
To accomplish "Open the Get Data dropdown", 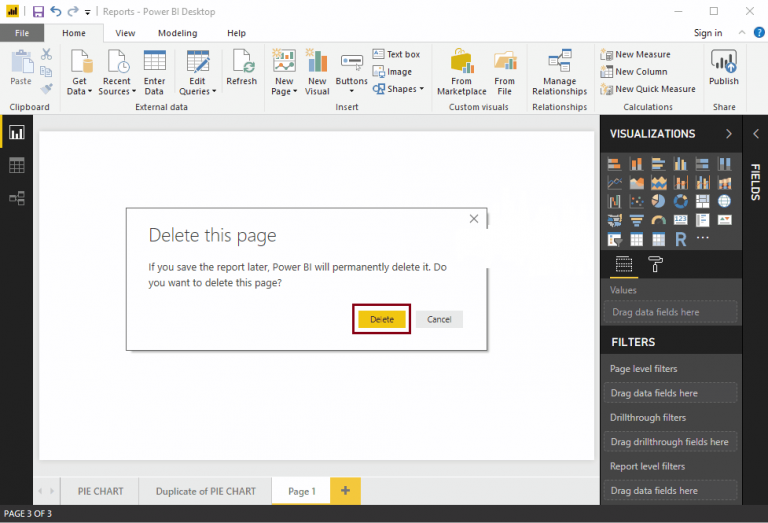I will pos(79,73).
